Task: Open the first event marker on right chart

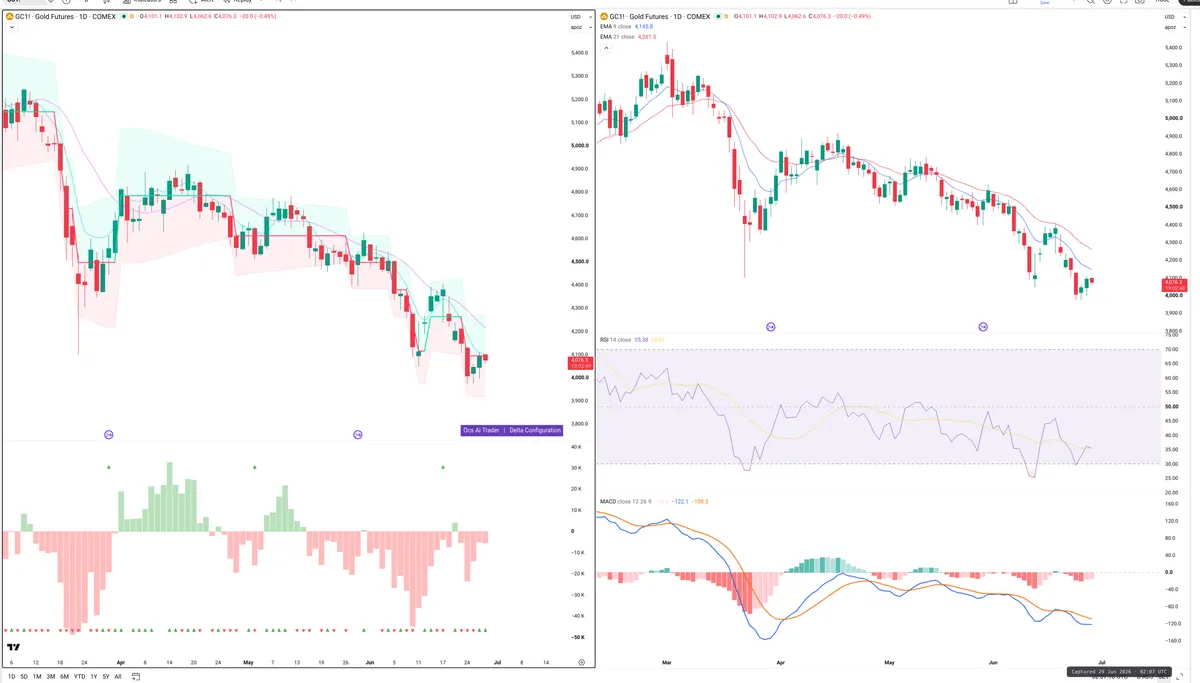Action: pos(770,327)
